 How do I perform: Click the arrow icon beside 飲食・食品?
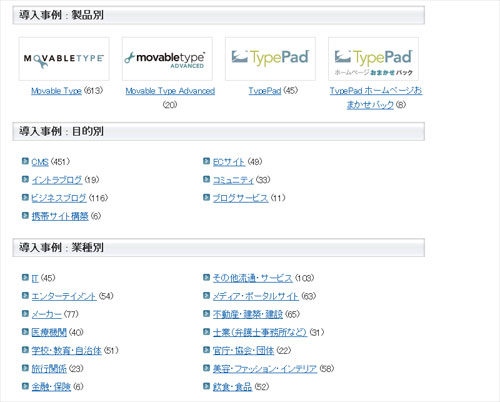206,386
